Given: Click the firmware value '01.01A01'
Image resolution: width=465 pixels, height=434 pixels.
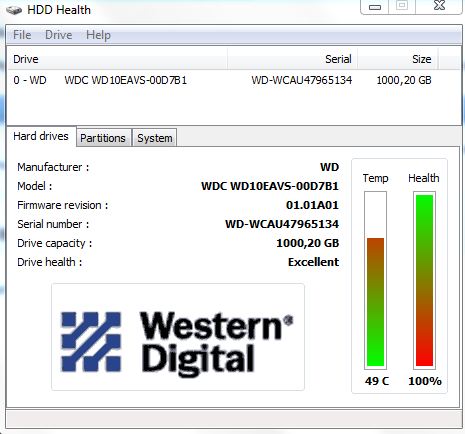Looking at the screenshot, I should (x=312, y=205).
